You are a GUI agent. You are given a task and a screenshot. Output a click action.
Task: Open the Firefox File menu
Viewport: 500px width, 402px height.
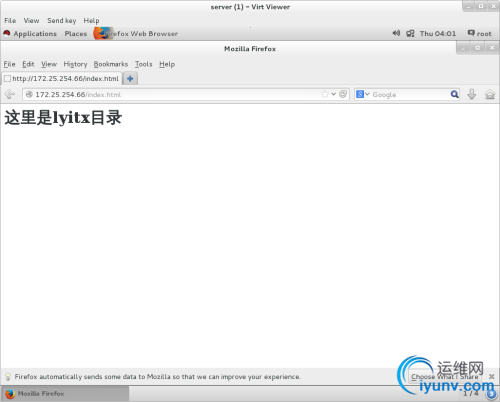click(x=9, y=64)
